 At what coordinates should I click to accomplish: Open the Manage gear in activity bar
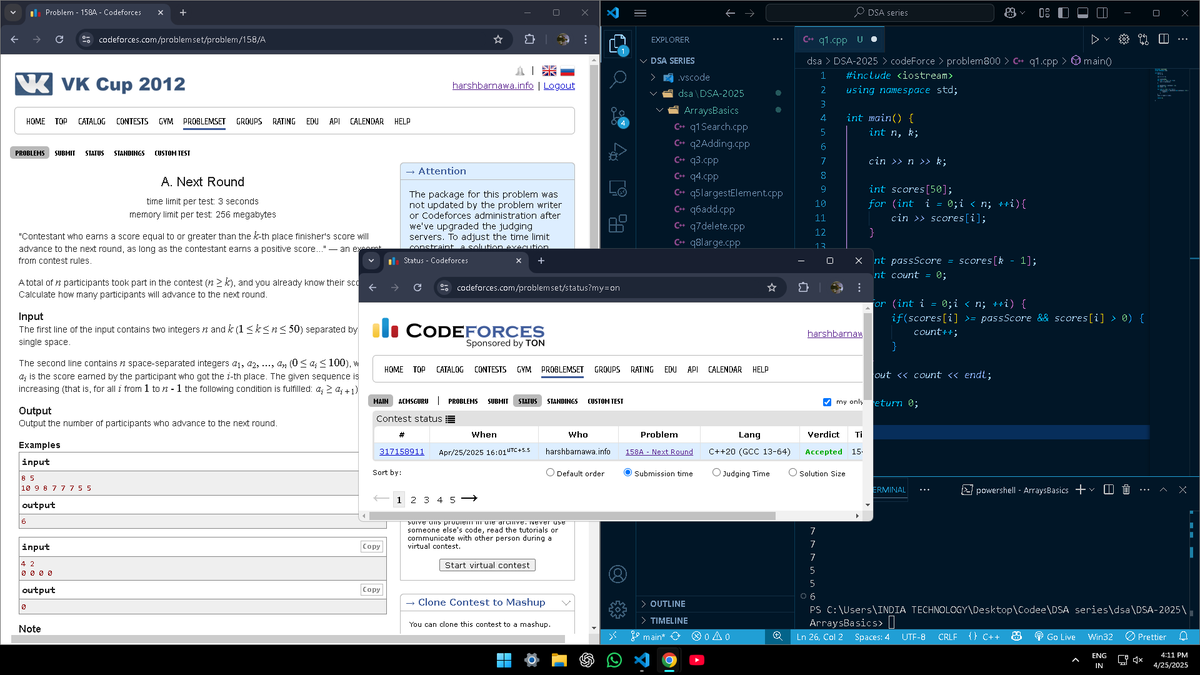pos(618,609)
